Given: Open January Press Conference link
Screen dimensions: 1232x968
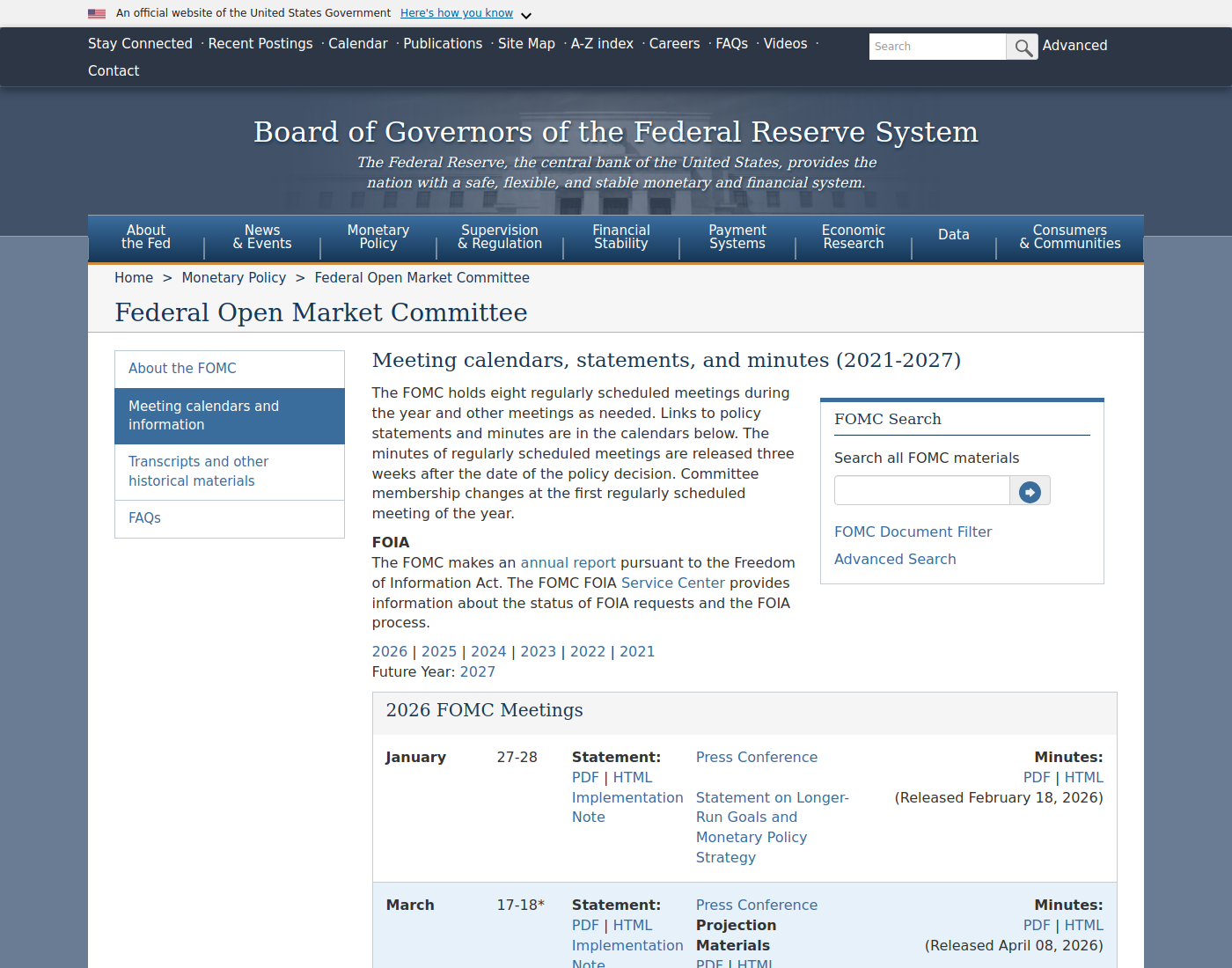Looking at the screenshot, I should 757,758.
